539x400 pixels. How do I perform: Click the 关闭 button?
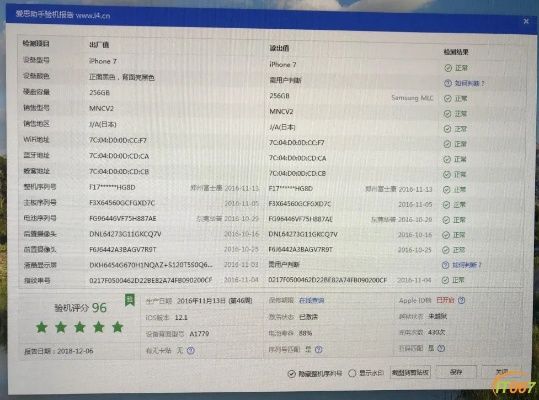pos(502,372)
